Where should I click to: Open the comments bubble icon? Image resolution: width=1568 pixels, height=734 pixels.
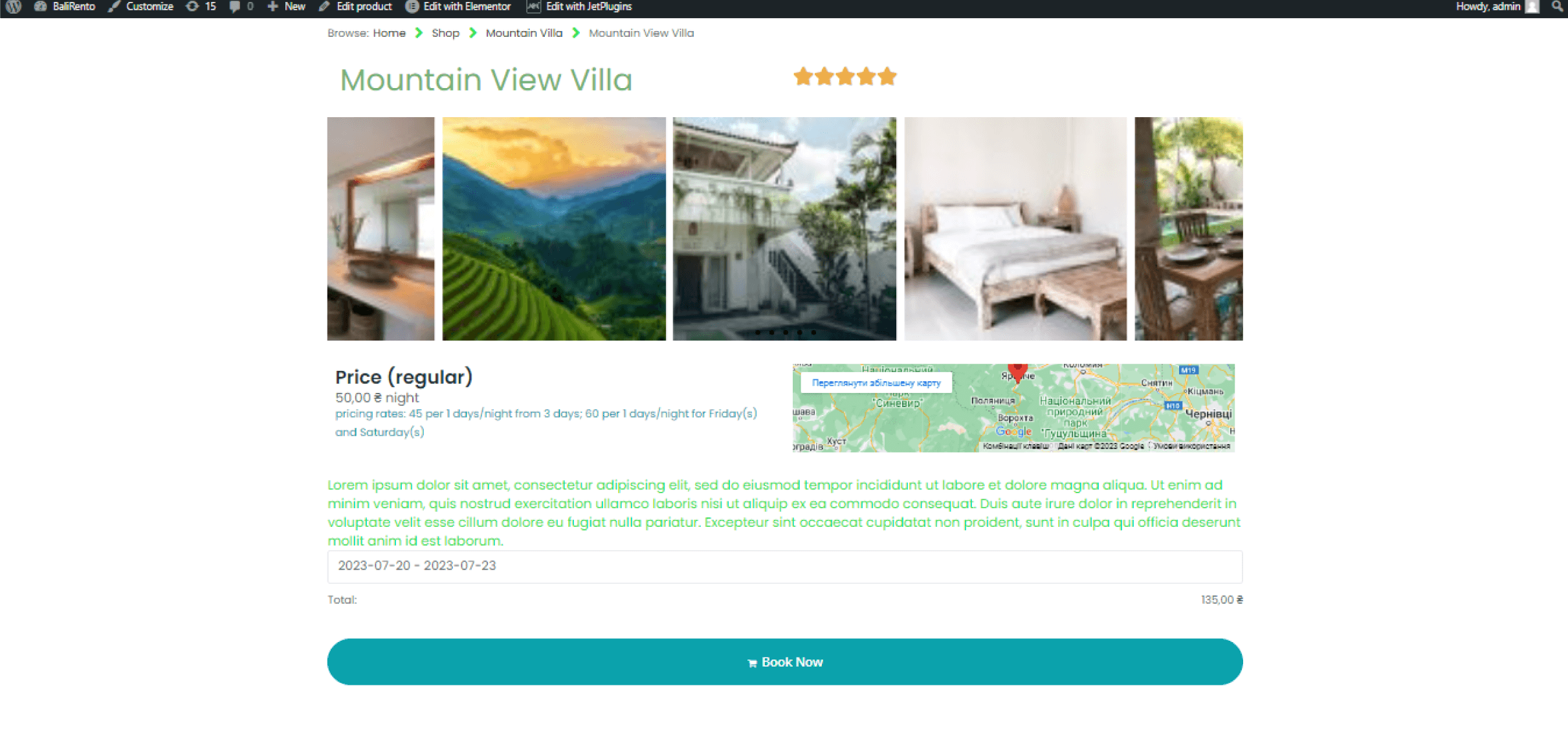click(241, 6)
